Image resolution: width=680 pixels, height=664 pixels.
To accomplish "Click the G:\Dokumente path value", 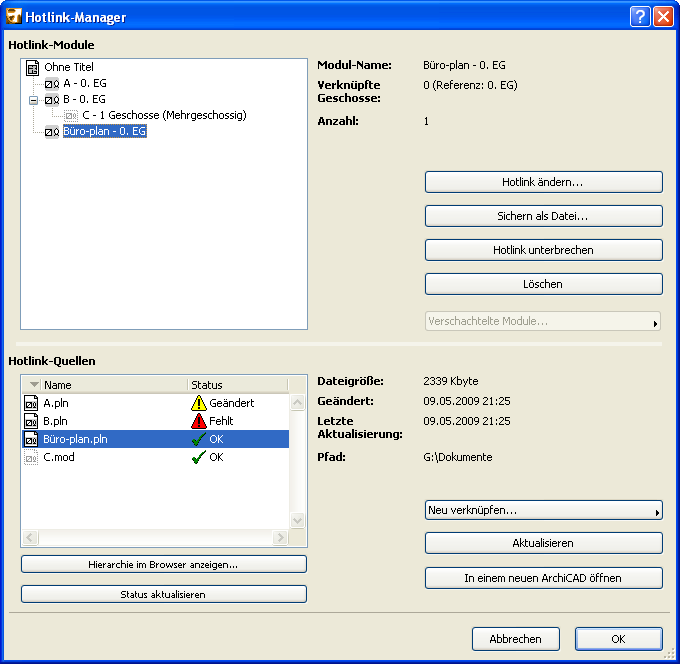I will (x=458, y=457).
